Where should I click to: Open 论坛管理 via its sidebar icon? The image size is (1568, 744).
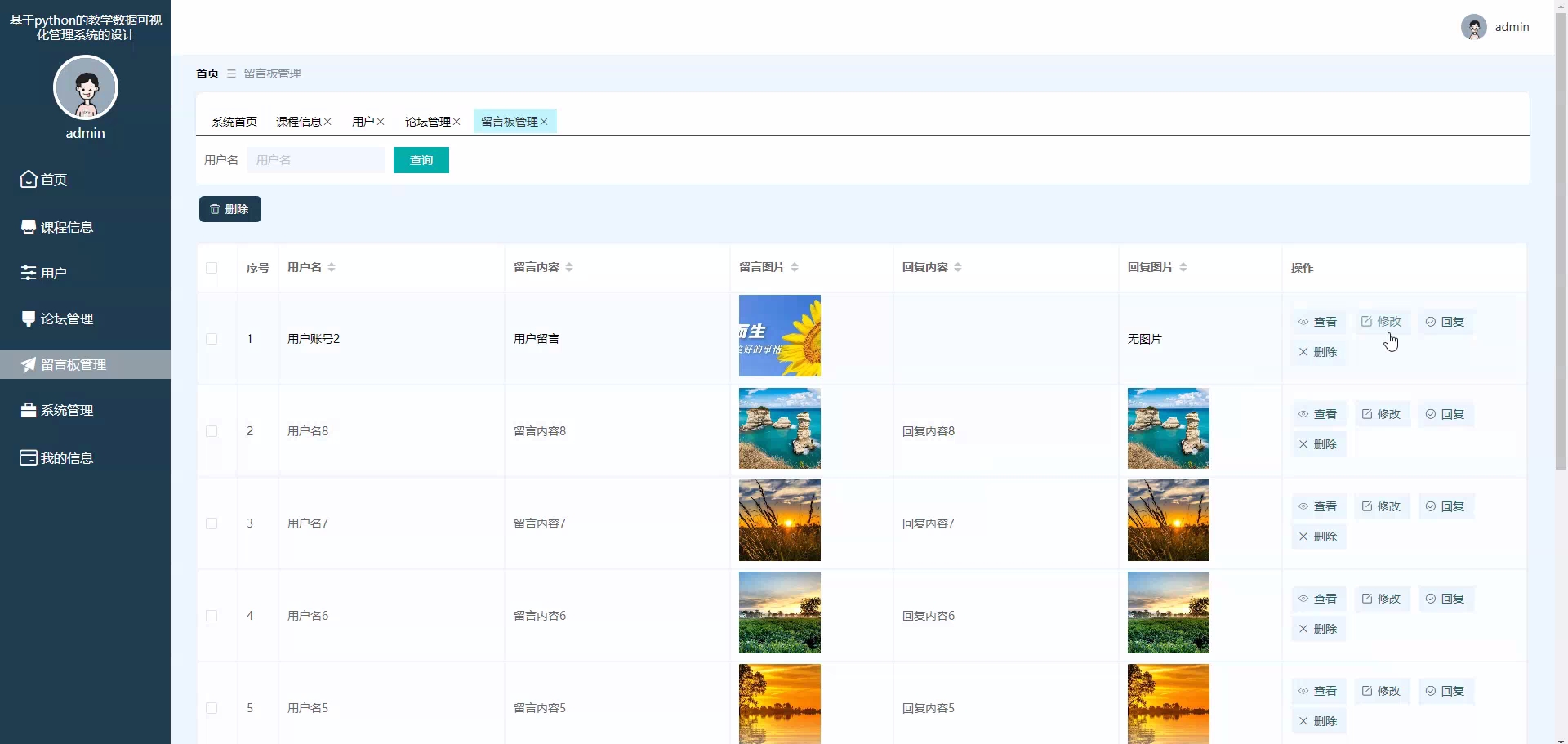coord(29,319)
